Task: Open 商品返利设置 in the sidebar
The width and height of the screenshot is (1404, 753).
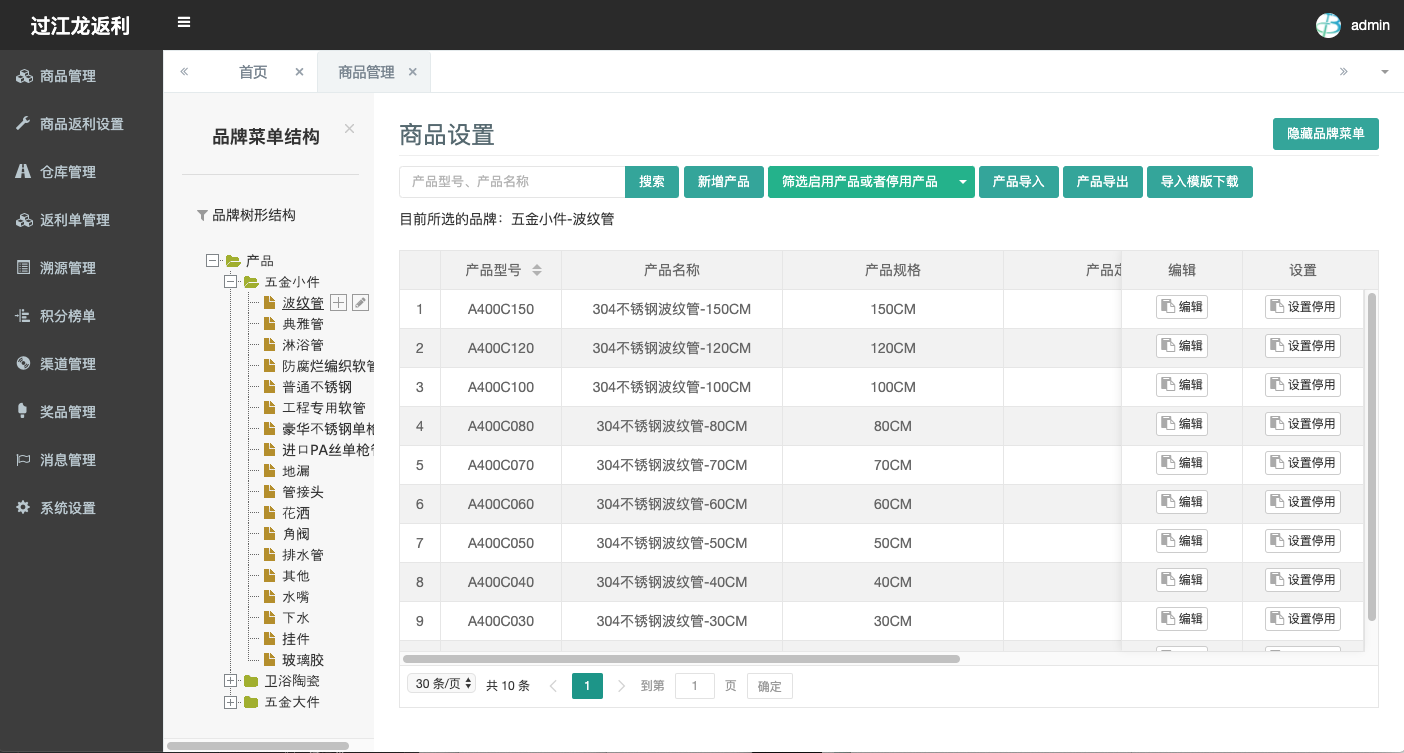Action: point(81,124)
